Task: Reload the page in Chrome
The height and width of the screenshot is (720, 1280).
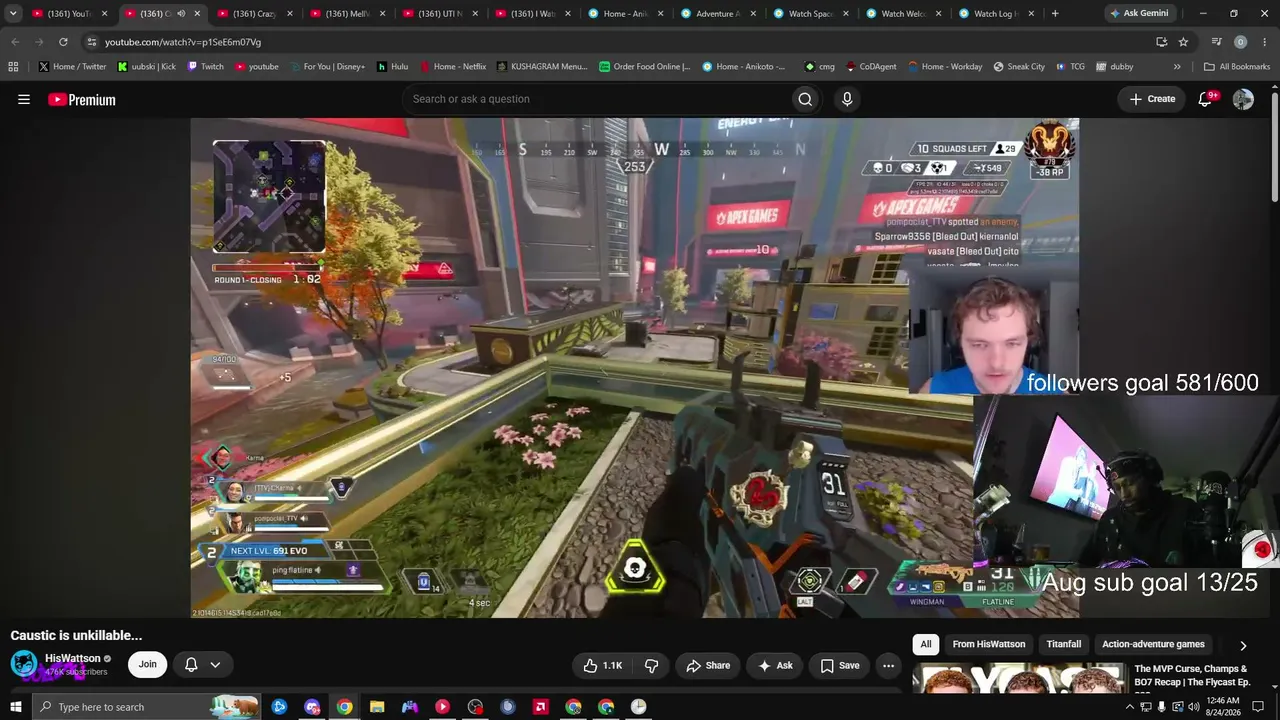Action: (63, 42)
